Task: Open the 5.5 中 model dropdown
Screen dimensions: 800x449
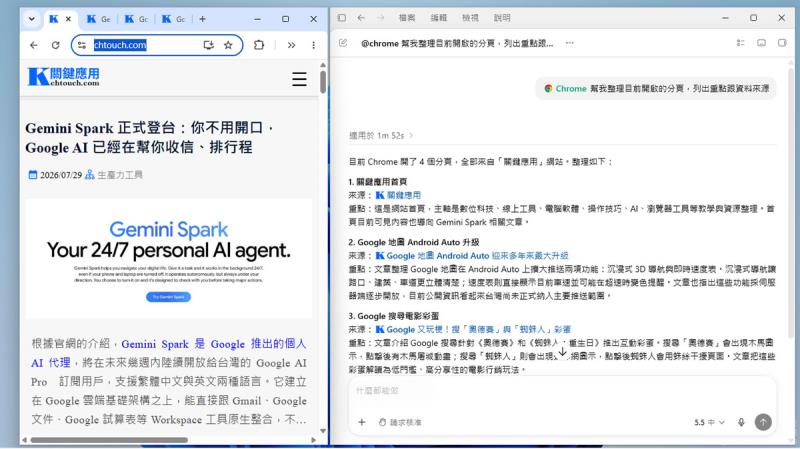Action: [x=709, y=422]
